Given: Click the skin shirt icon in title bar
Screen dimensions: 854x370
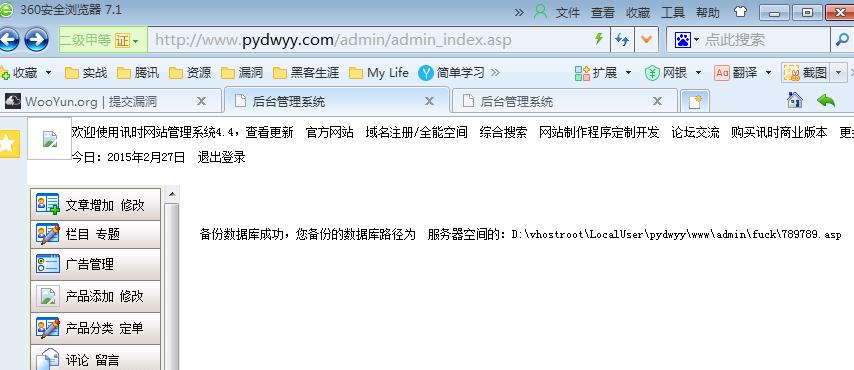Looking at the screenshot, I should pos(740,12).
